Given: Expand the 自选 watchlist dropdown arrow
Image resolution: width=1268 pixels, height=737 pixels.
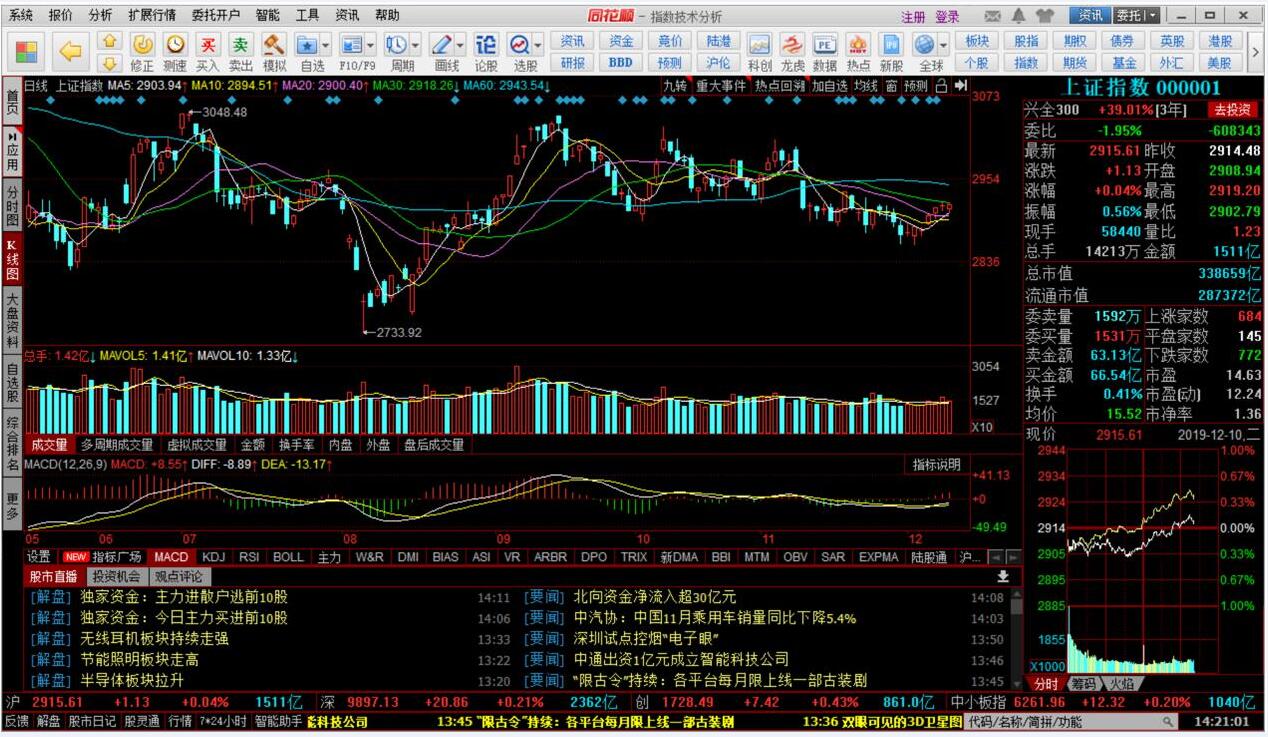Looking at the screenshot, I should tap(326, 46).
